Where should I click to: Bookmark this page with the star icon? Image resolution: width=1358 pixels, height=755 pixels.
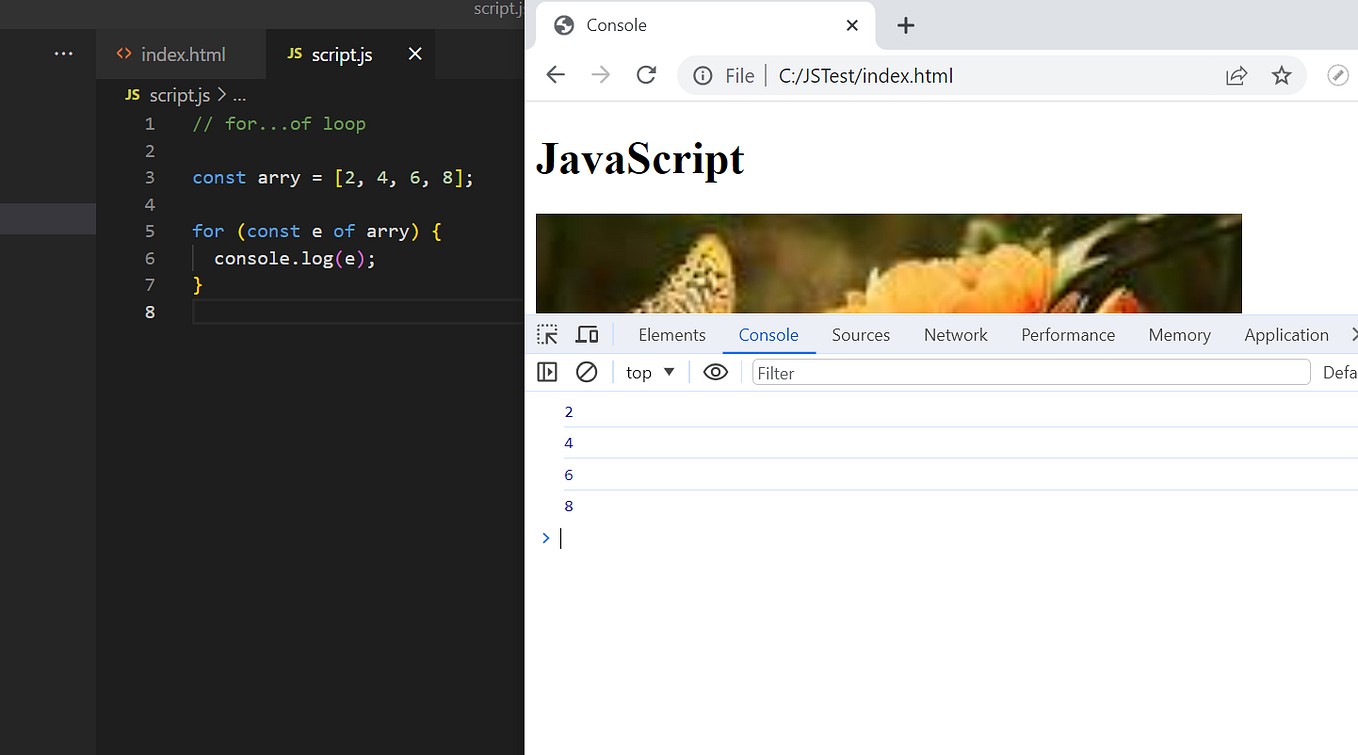pyautogui.click(x=1281, y=75)
